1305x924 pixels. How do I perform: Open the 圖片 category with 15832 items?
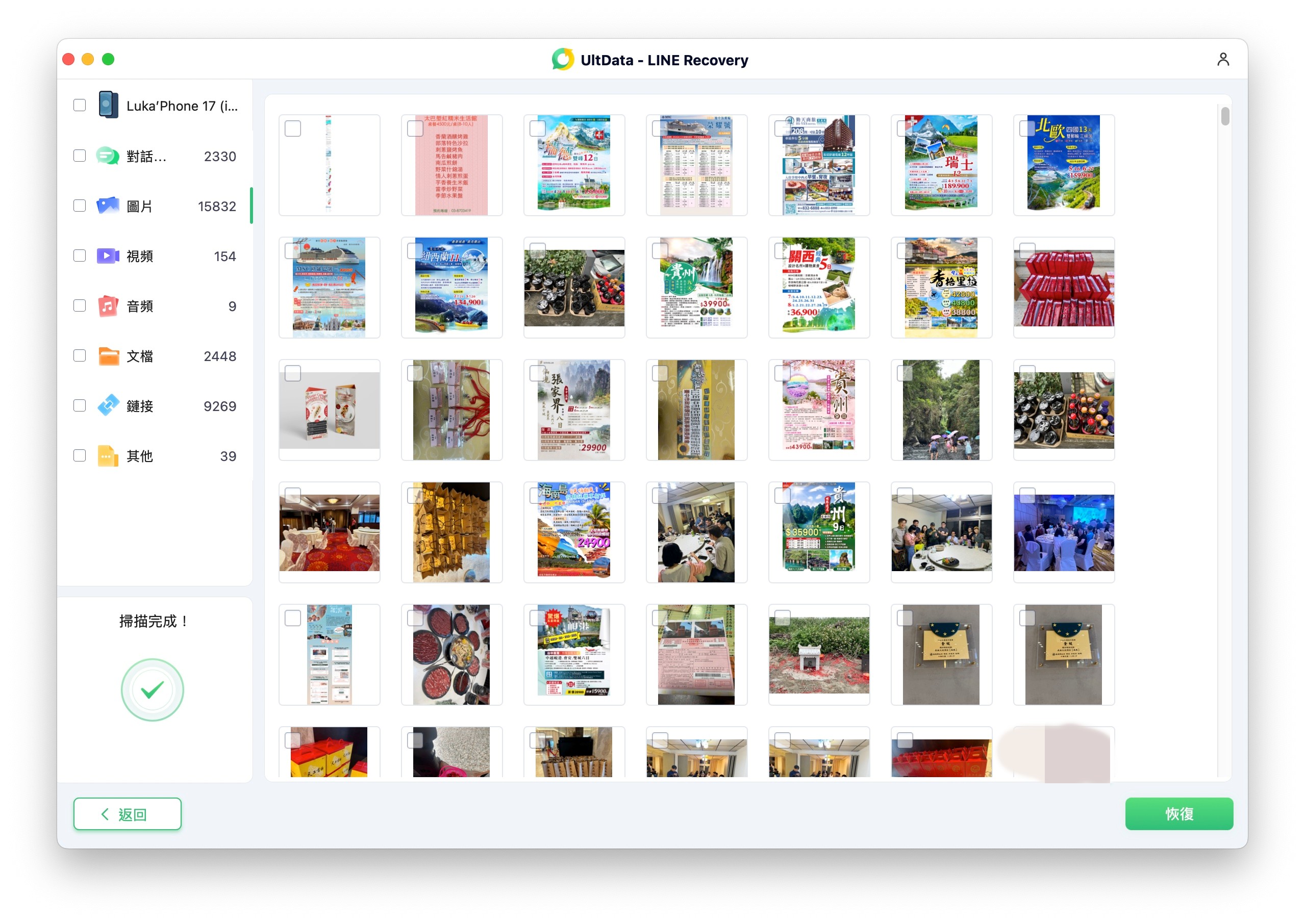point(154,206)
